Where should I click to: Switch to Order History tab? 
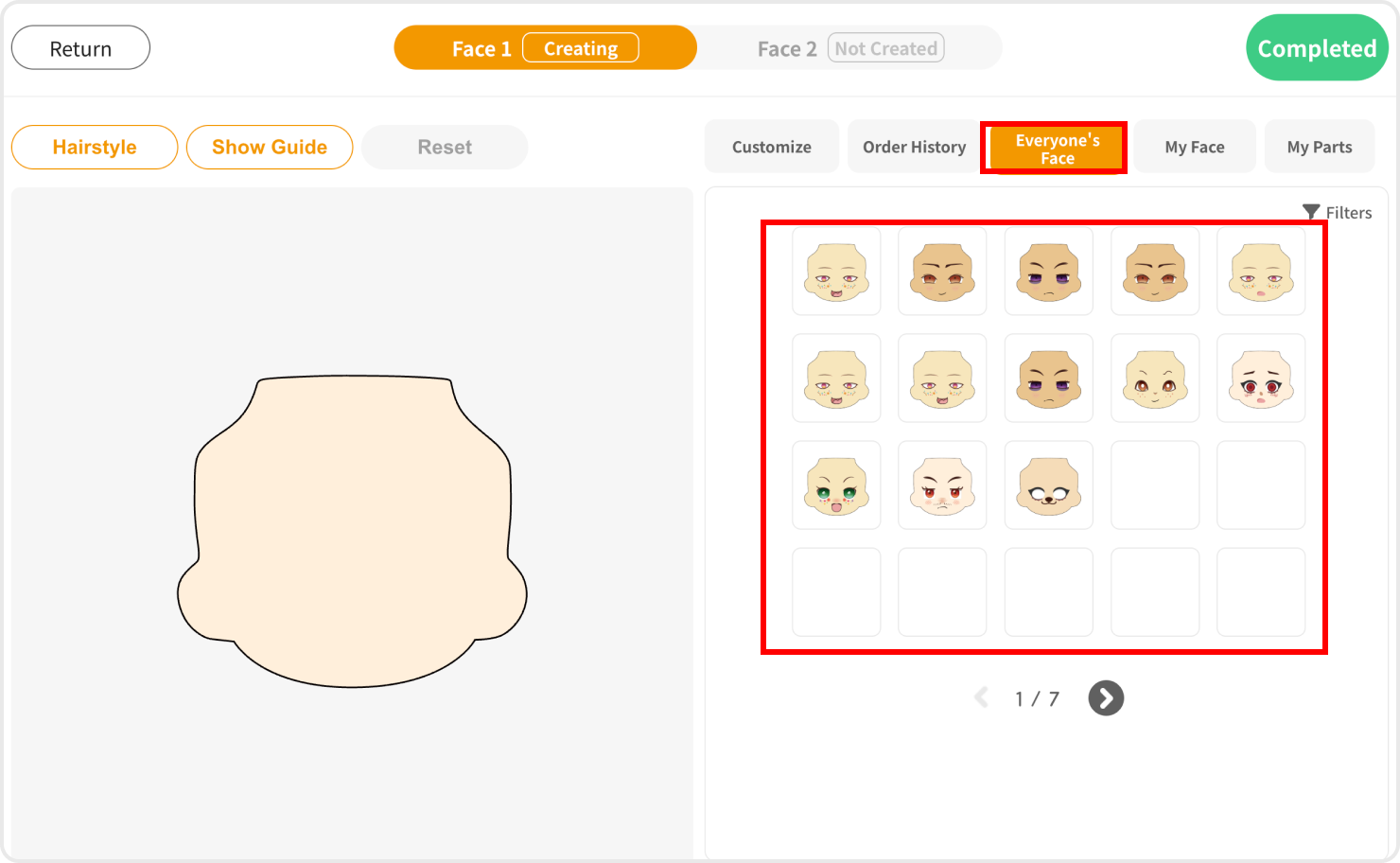click(x=914, y=147)
